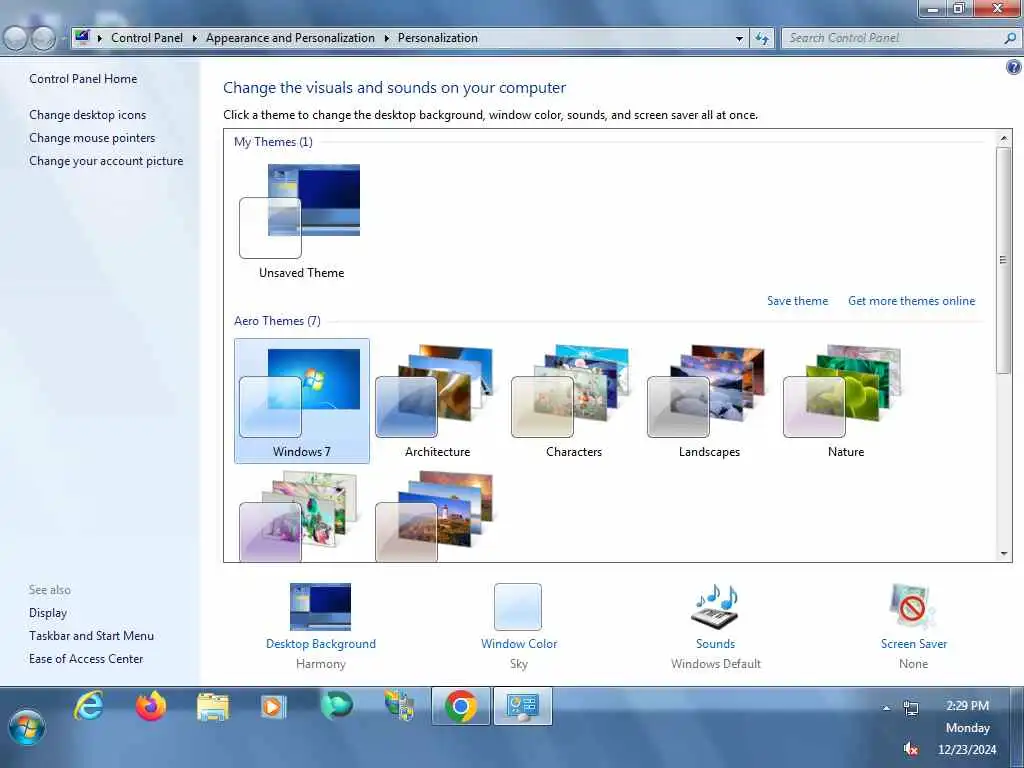The height and width of the screenshot is (768, 1024).
Task: Click Personalization in the breadcrumb
Action: (x=438, y=38)
